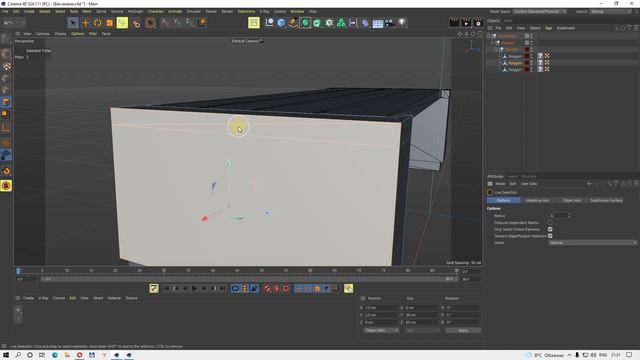The width and height of the screenshot is (640, 360).
Task: Click the coordinate system icon after Z axis
Action: tap(202, 22)
